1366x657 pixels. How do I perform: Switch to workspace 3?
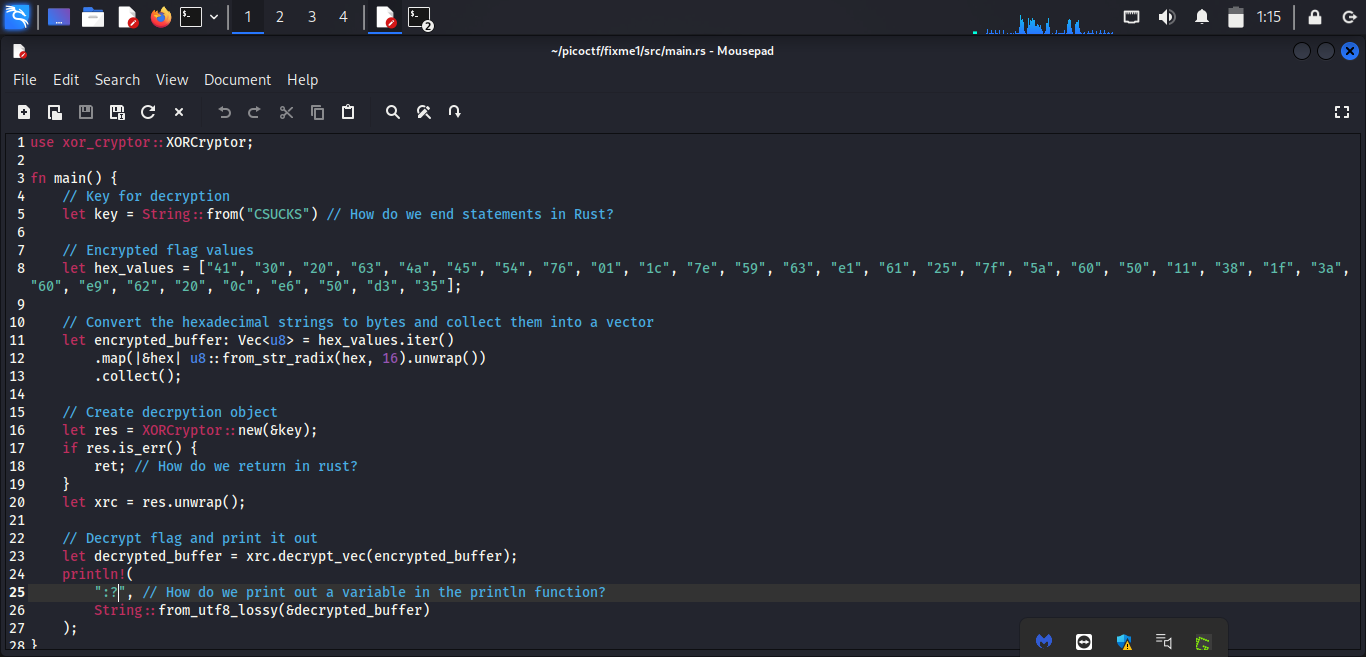coord(311,17)
